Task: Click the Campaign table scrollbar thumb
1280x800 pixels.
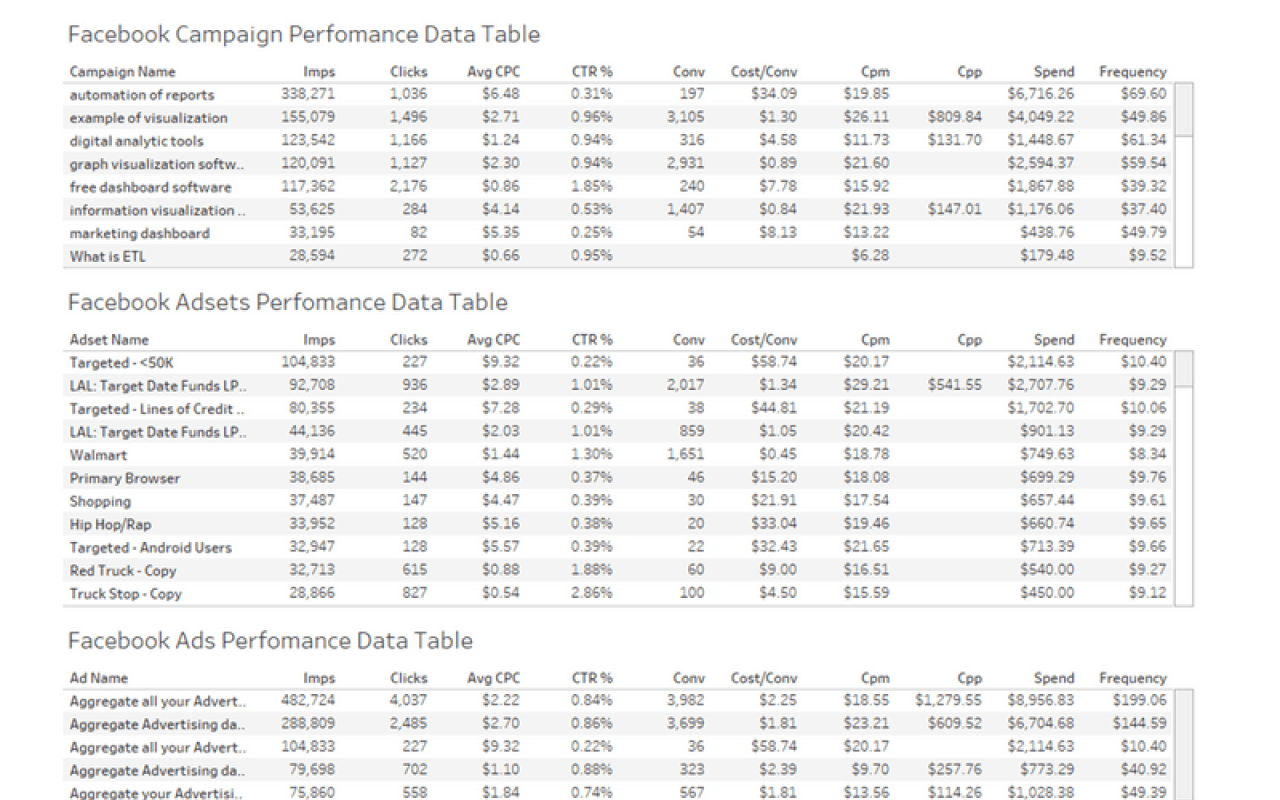Action: coord(1185,110)
